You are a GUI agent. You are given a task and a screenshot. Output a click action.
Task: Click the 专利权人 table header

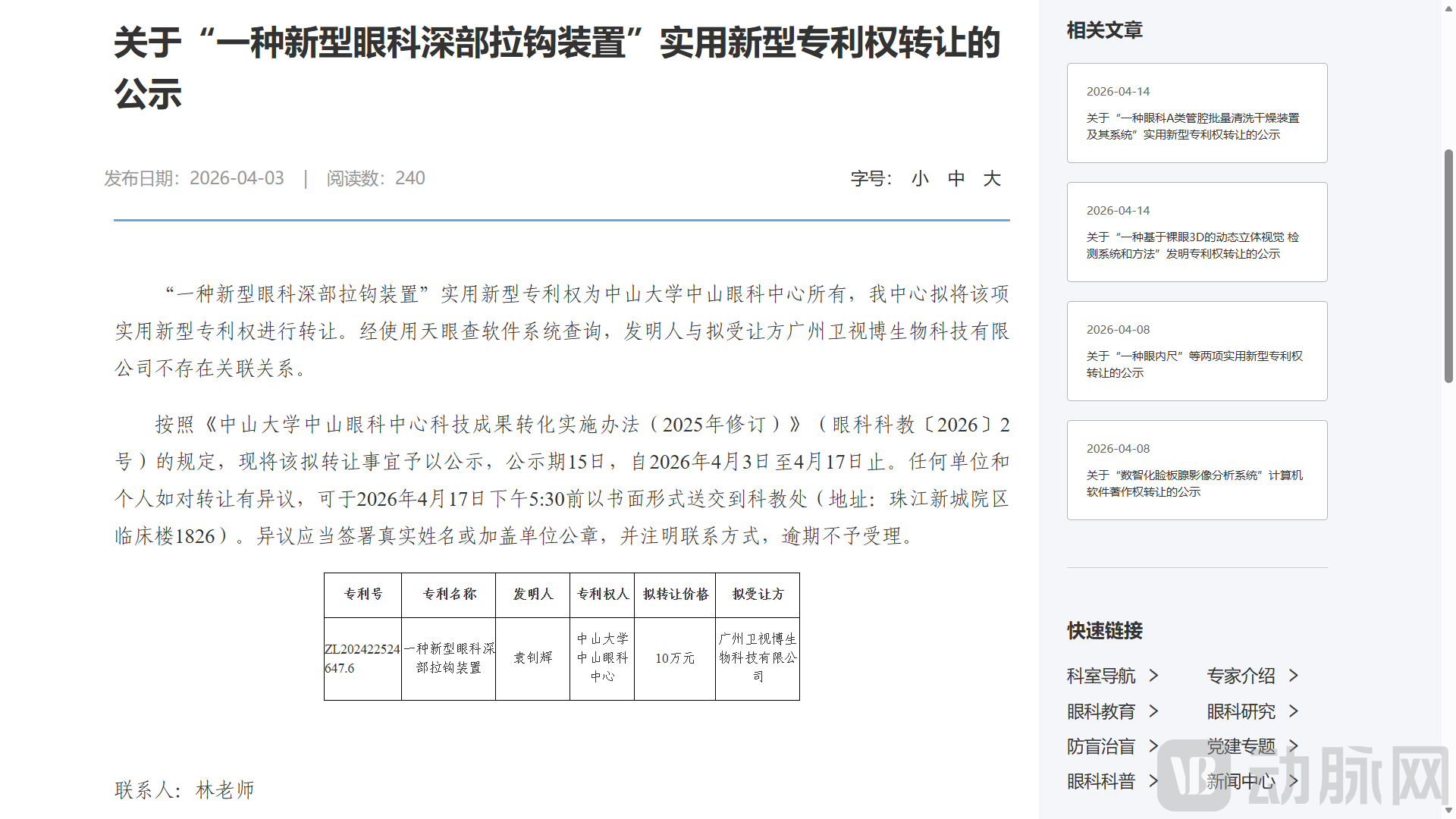[602, 595]
